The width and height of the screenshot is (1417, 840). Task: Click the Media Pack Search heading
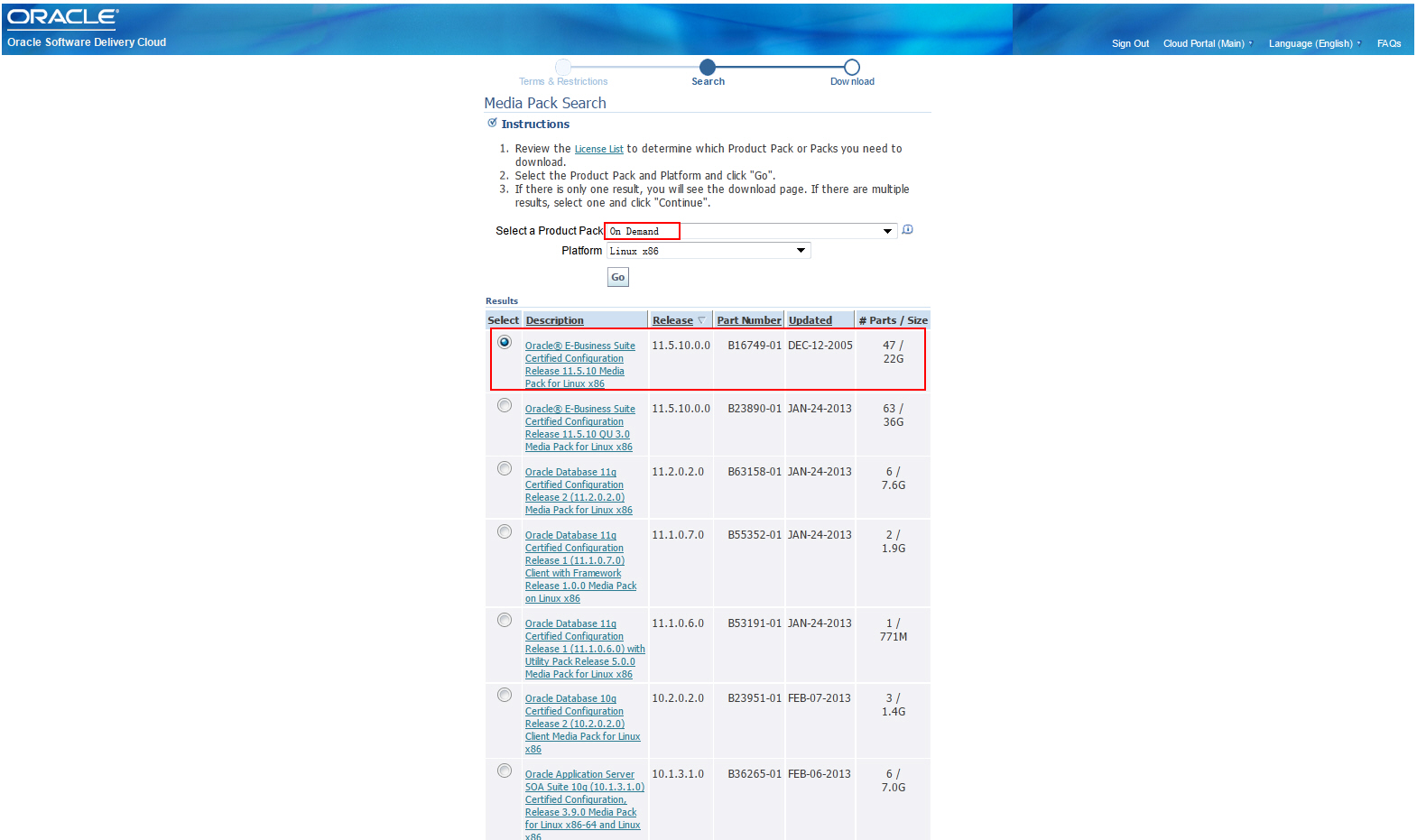tap(545, 103)
